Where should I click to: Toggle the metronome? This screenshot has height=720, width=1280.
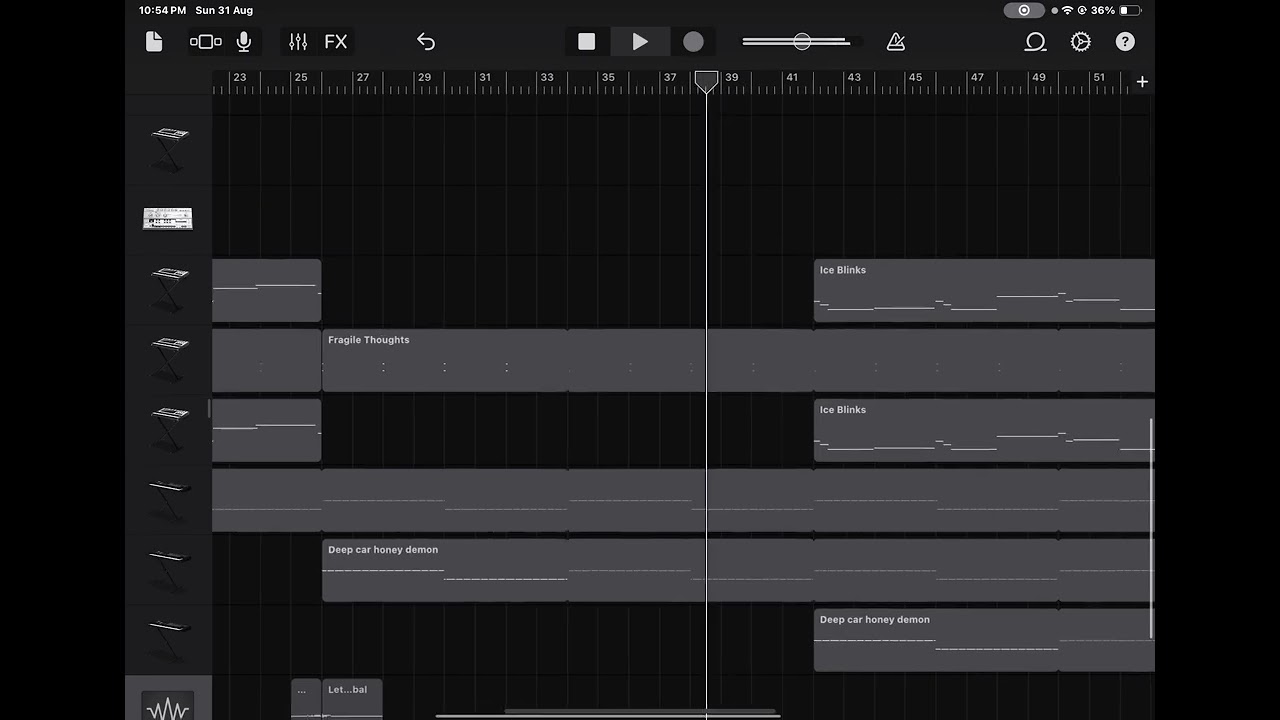coord(896,41)
